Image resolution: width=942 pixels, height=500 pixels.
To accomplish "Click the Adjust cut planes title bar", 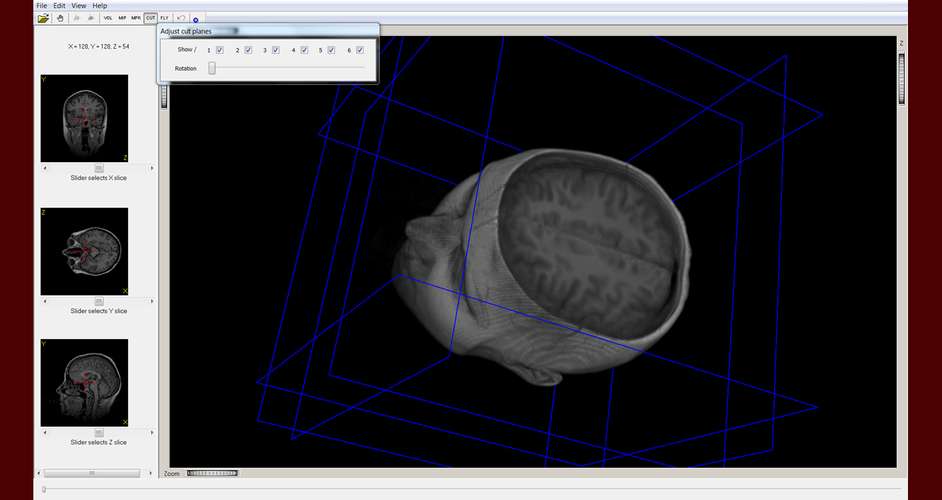I will (x=268, y=31).
